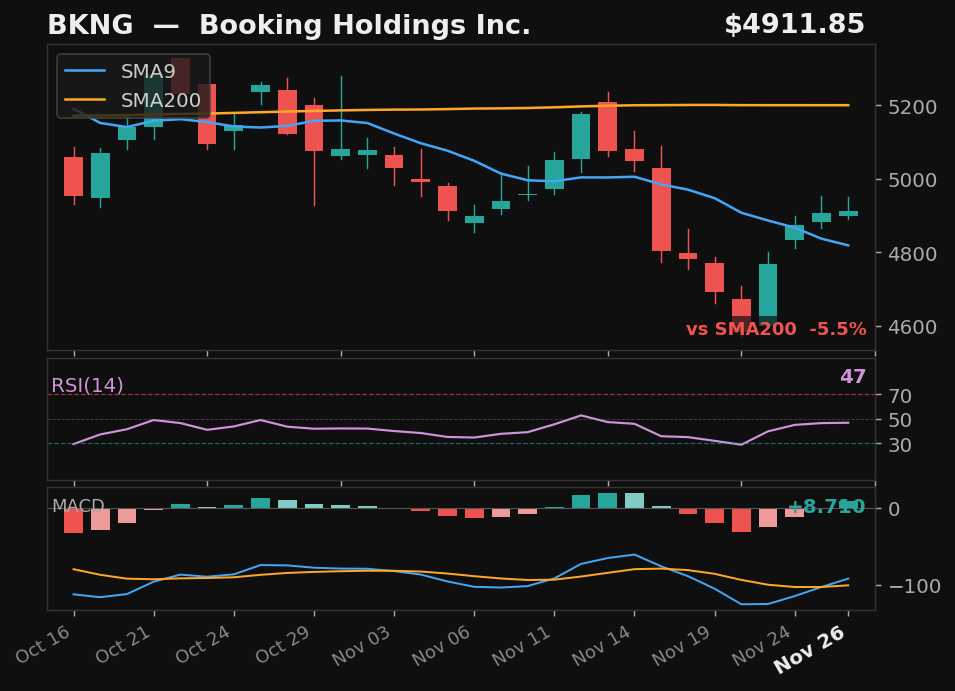The height and width of the screenshot is (691, 955).
Task: Click the Nov 24 date label
Action: tap(762, 645)
